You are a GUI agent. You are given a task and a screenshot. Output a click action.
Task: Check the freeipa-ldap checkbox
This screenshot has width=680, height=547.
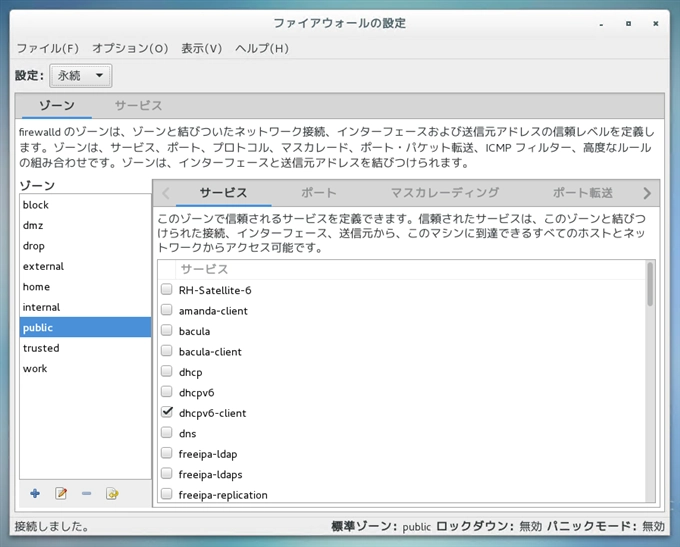(167, 453)
